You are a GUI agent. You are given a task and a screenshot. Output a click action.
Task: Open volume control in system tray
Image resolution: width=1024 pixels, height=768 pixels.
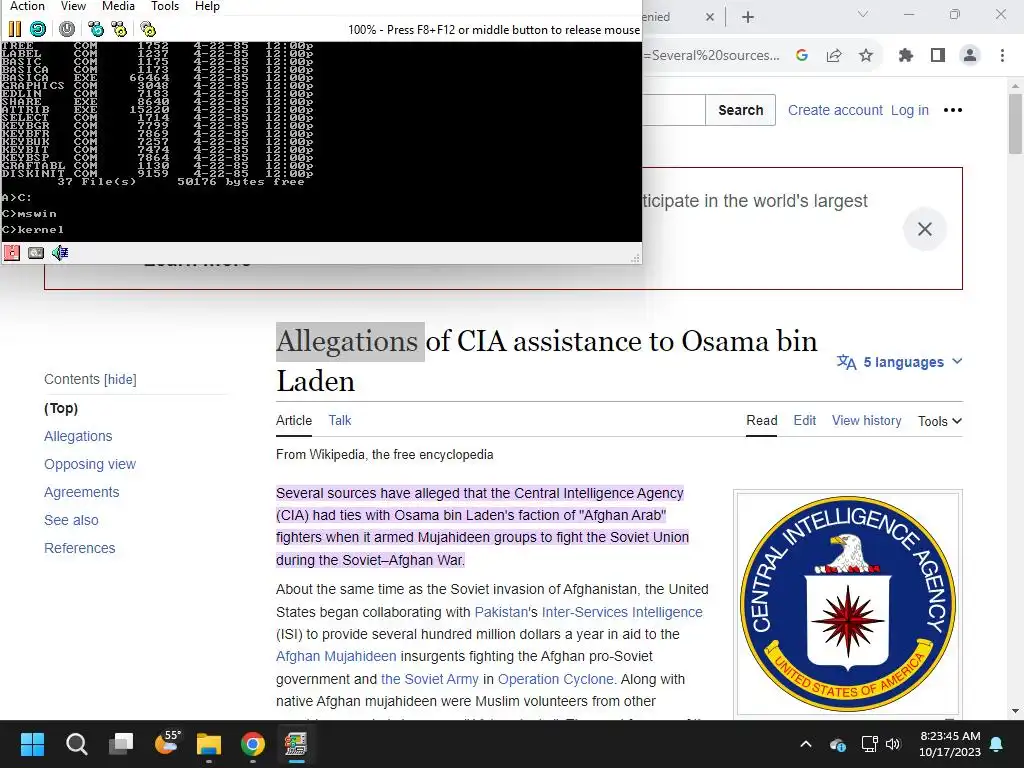click(x=893, y=744)
